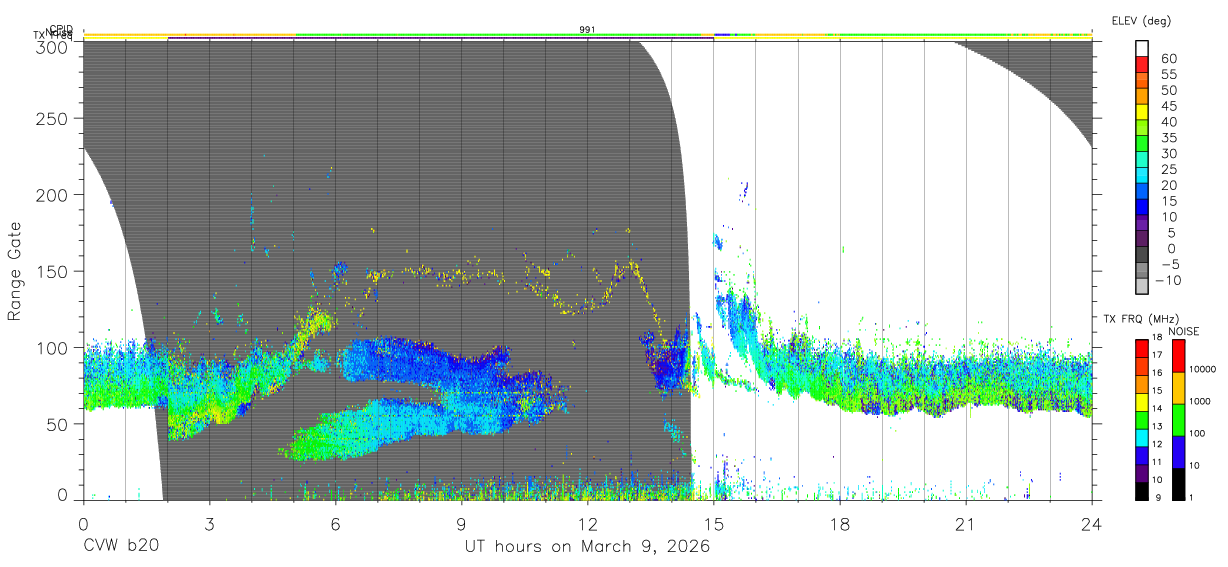Click the '3' tick on the UT hours axis
This screenshot has height=567, width=1228.
point(210,524)
